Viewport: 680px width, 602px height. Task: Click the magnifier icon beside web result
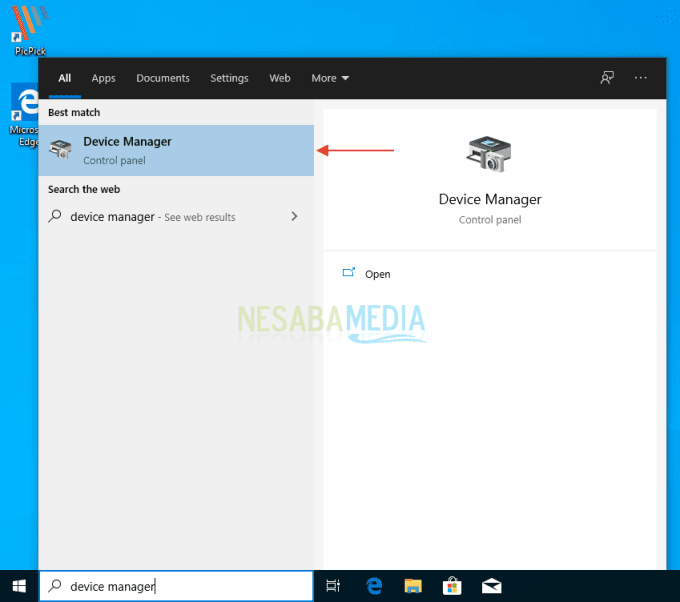click(x=55, y=216)
